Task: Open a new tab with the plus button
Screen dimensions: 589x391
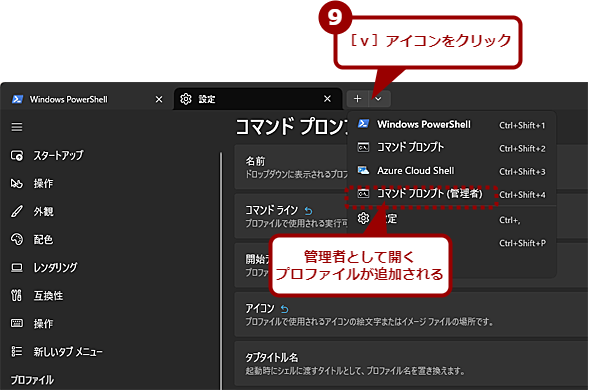Action: click(358, 99)
